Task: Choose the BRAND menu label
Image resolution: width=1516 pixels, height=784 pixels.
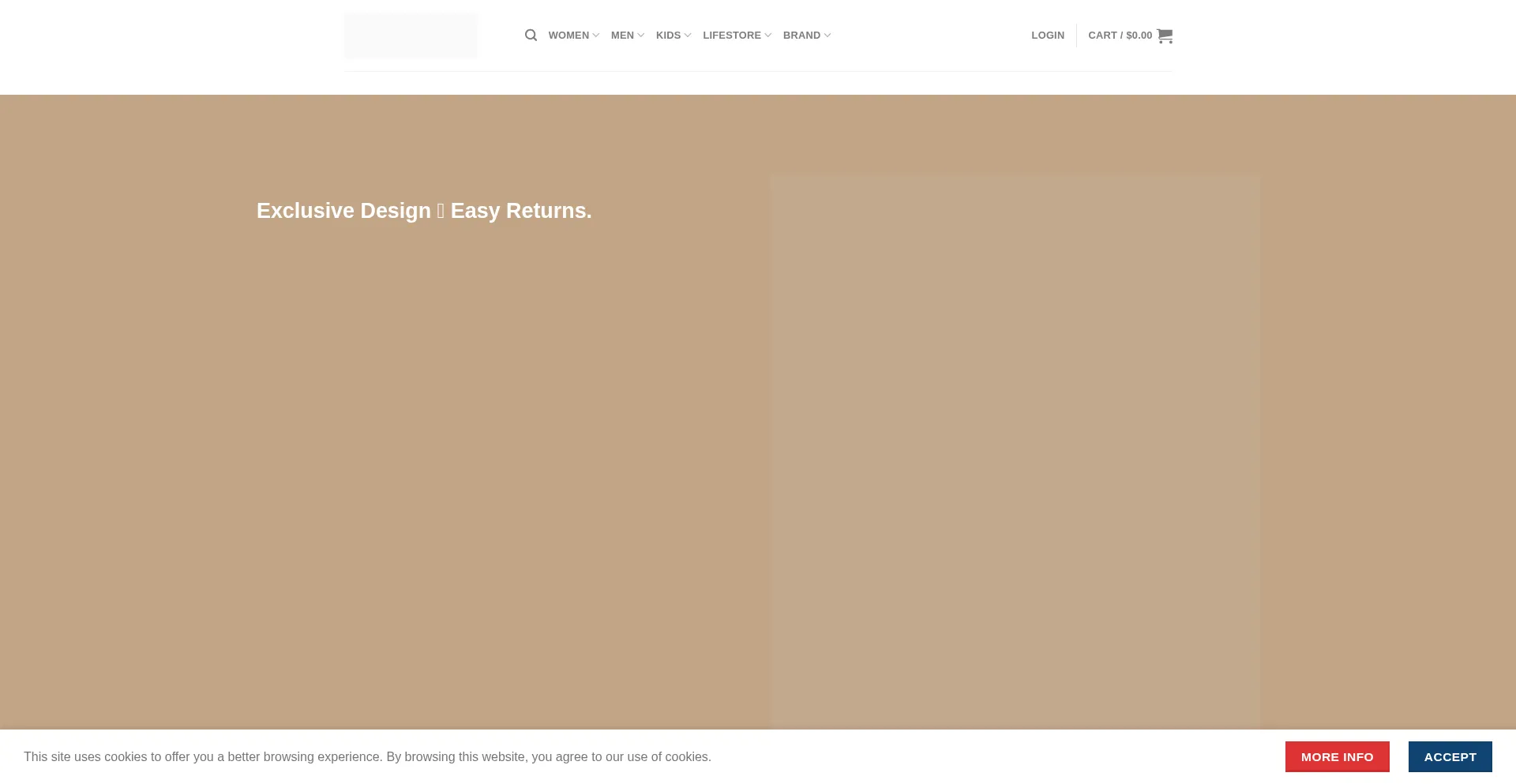Action: coord(801,36)
